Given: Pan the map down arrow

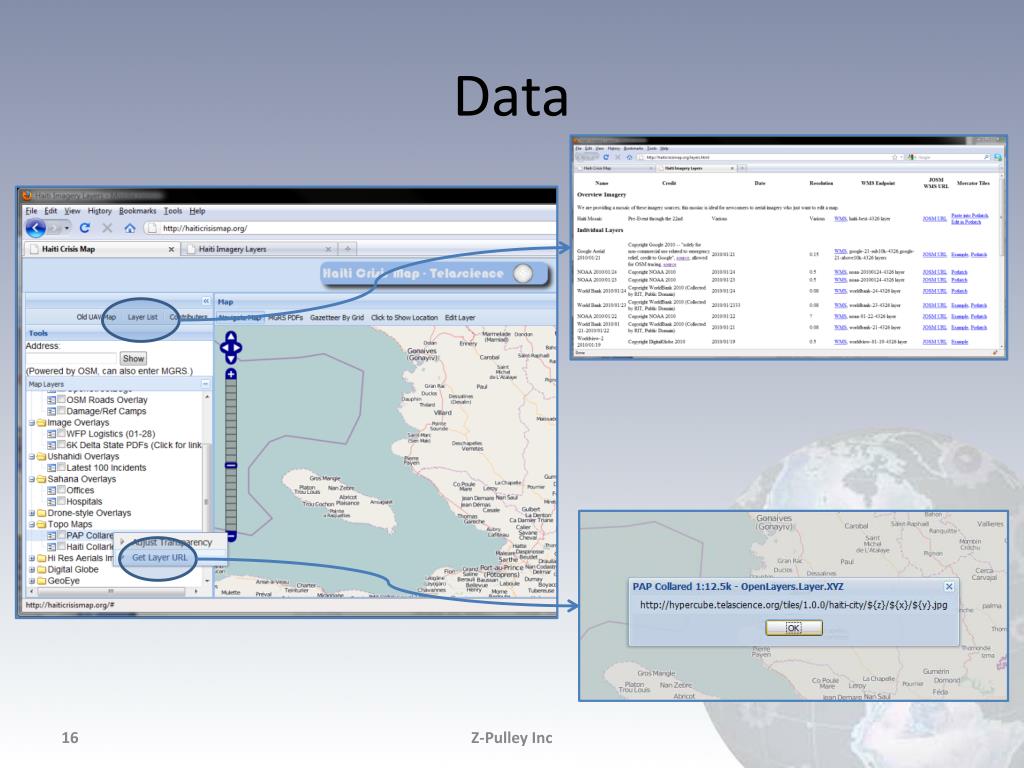Looking at the screenshot, I should (x=231, y=359).
